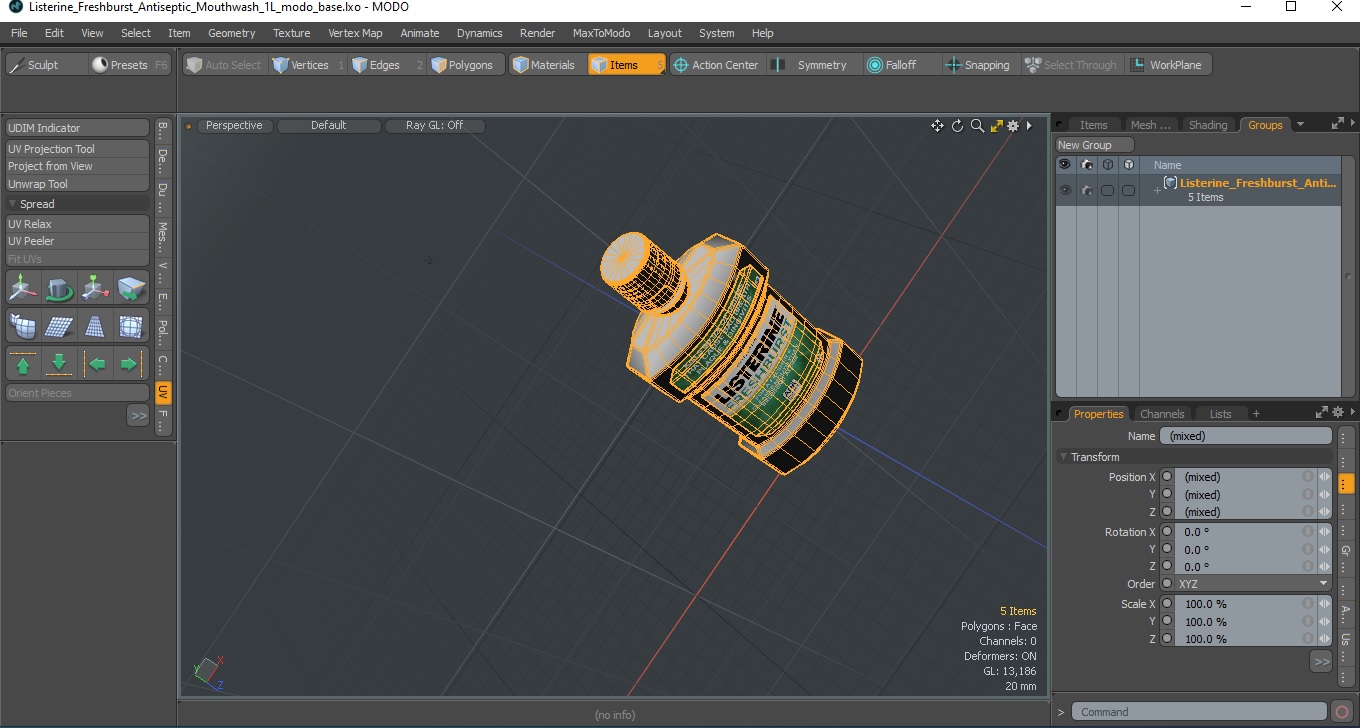Align UVs upward with up-arrow icon

point(23,363)
